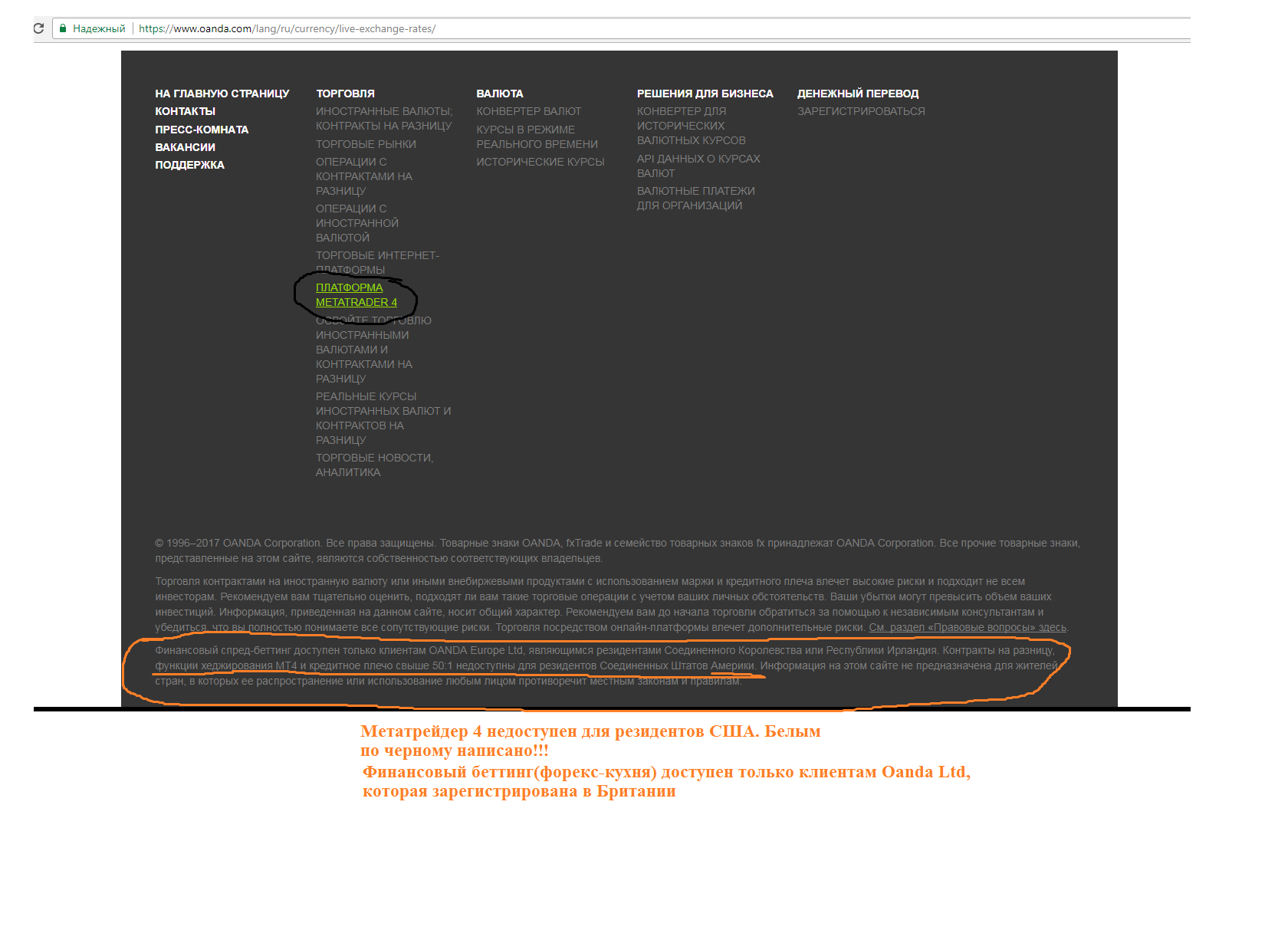This screenshot has height=933, width=1288.
Task: Open См. раздел «Правовые вопросы» здесь link
Action: 968,627
